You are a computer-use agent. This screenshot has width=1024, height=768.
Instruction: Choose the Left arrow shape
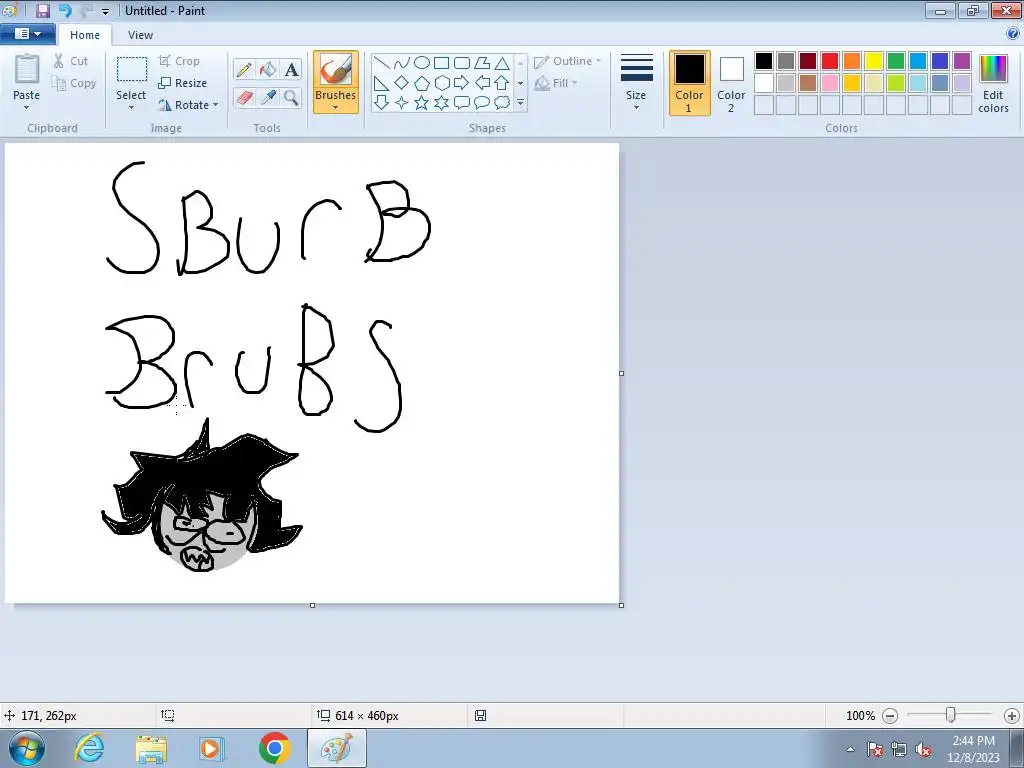coord(482,83)
